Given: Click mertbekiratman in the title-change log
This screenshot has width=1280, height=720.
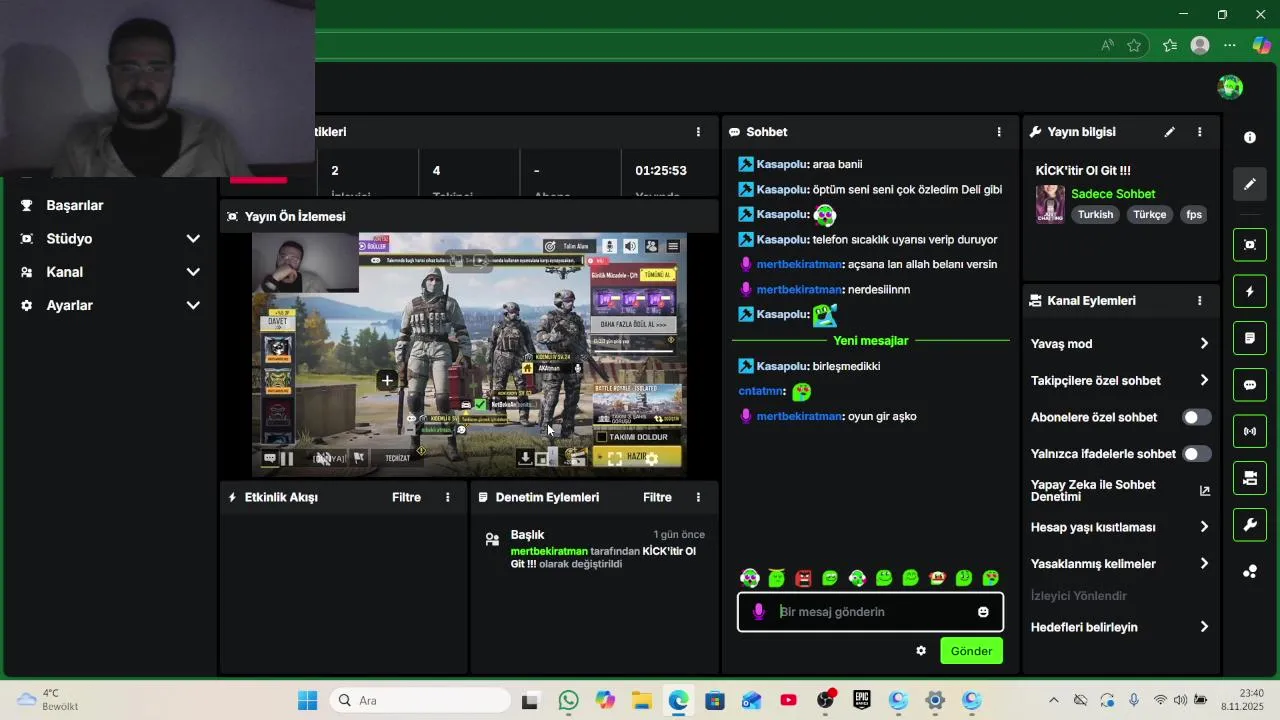Looking at the screenshot, I should 549,551.
